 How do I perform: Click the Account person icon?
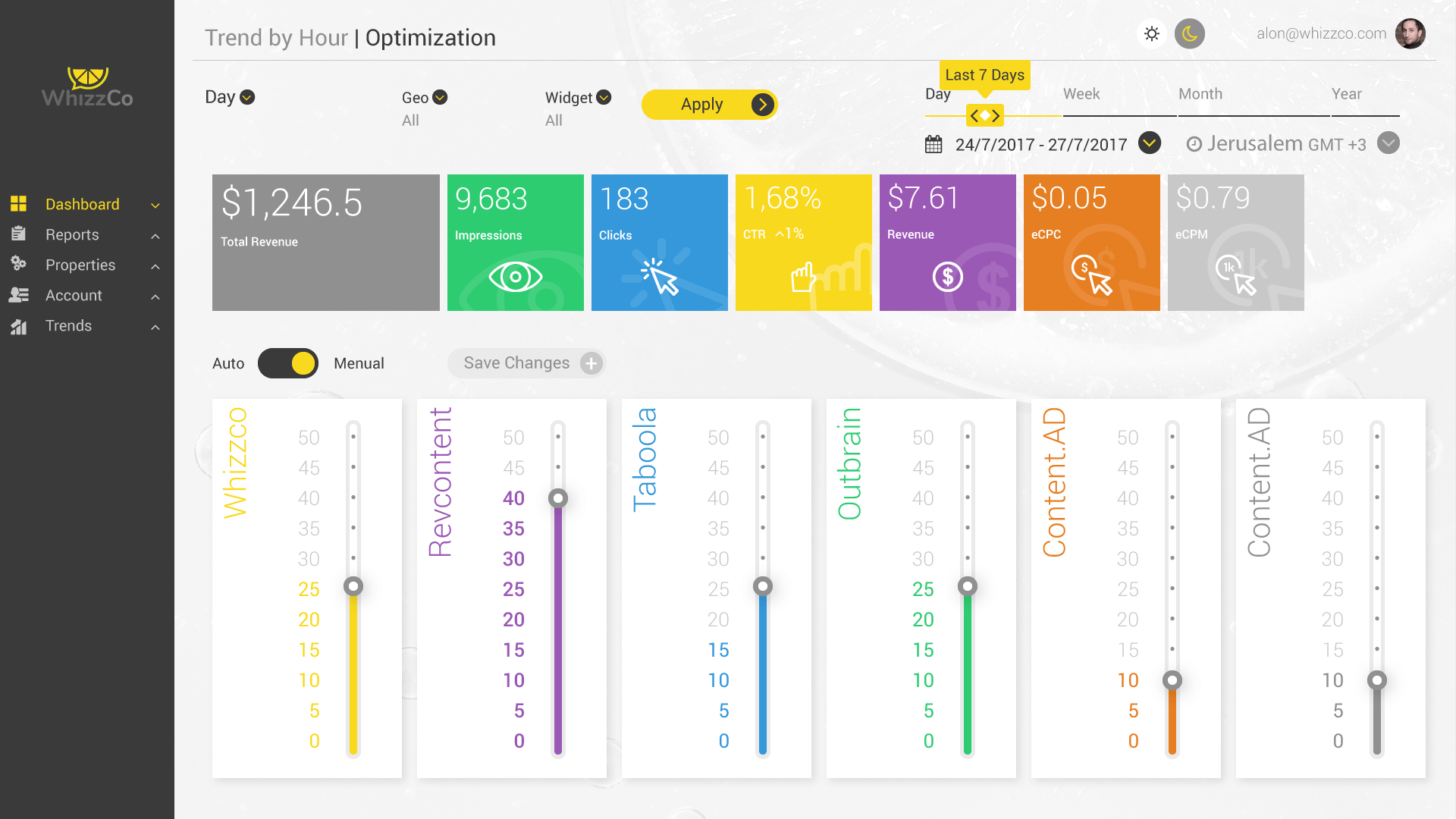point(18,295)
